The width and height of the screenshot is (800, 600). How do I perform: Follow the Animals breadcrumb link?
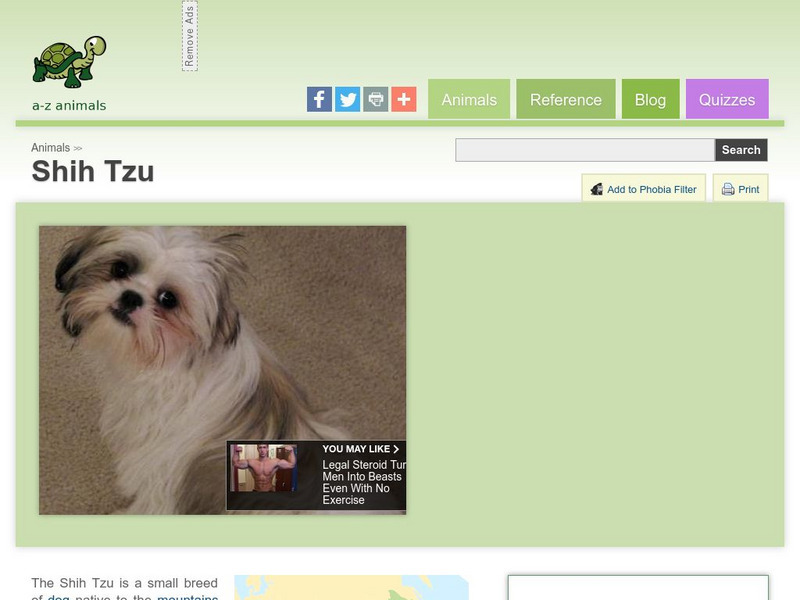[x=51, y=148]
